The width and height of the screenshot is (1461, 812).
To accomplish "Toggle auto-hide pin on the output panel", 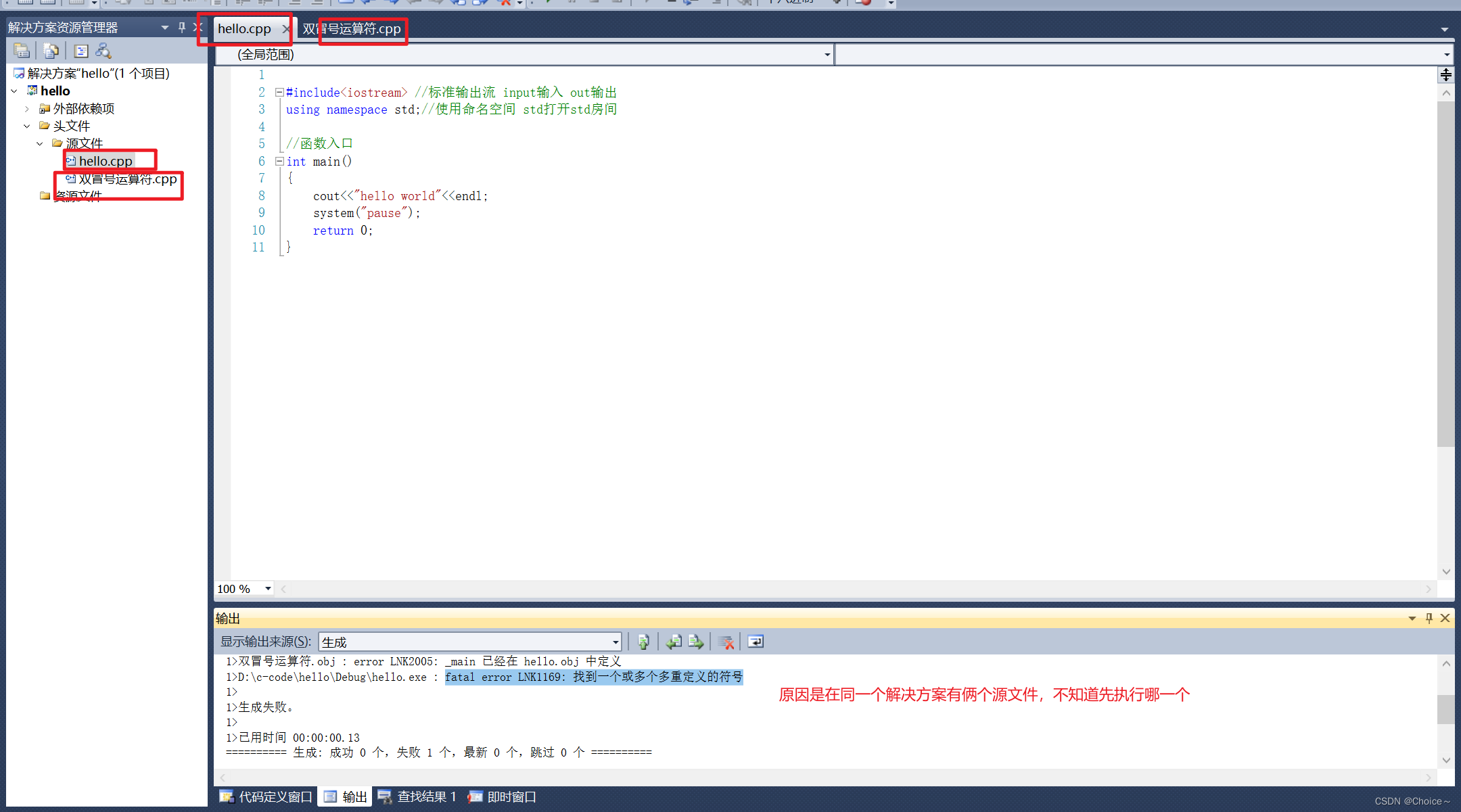I will tap(1429, 618).
